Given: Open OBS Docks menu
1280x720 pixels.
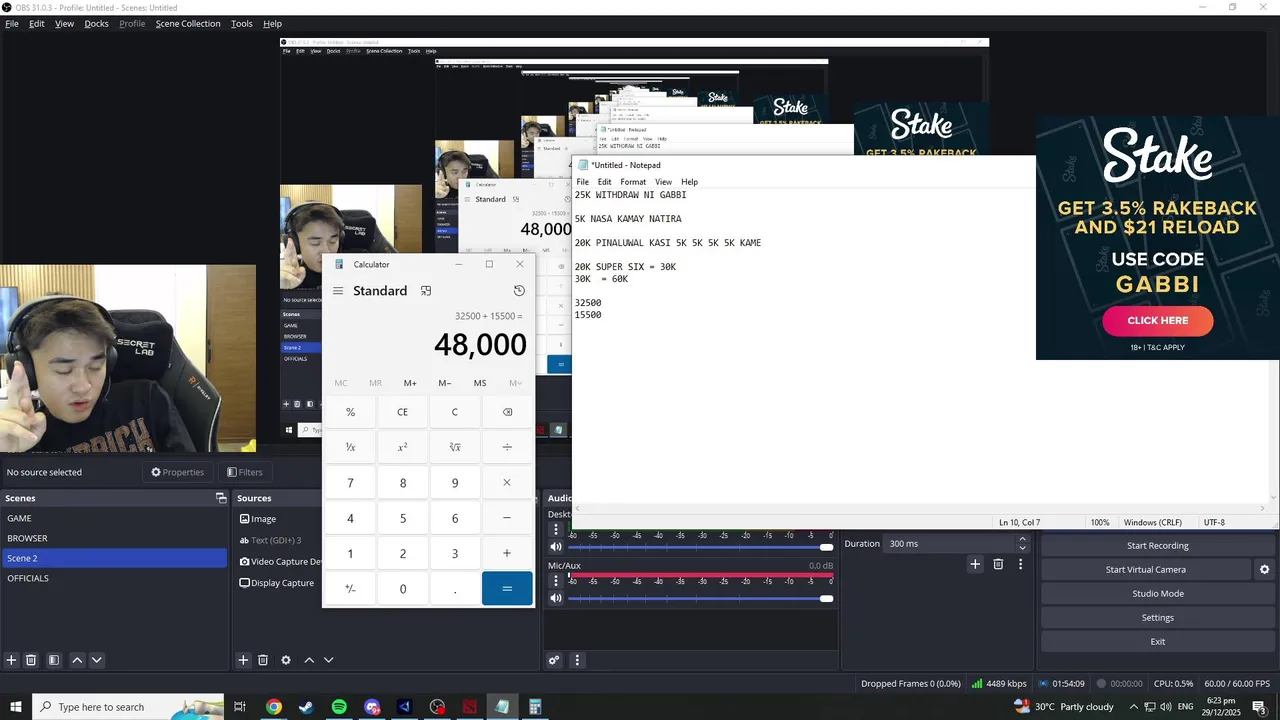Looking at the screenshot, I should 96,24.
